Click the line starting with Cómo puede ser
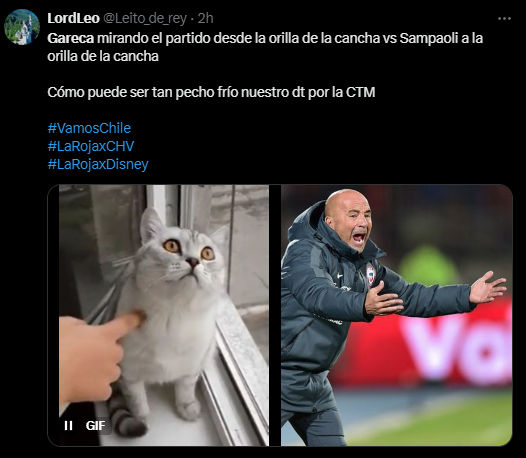The image size is (526, 458). (211, 92)
